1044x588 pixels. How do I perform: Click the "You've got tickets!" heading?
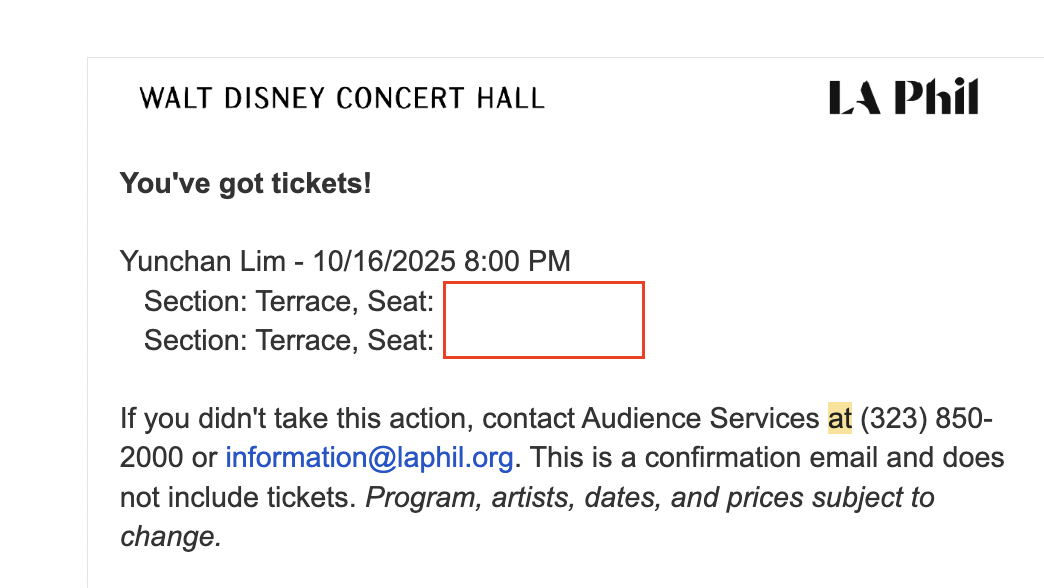coord(245,184)
